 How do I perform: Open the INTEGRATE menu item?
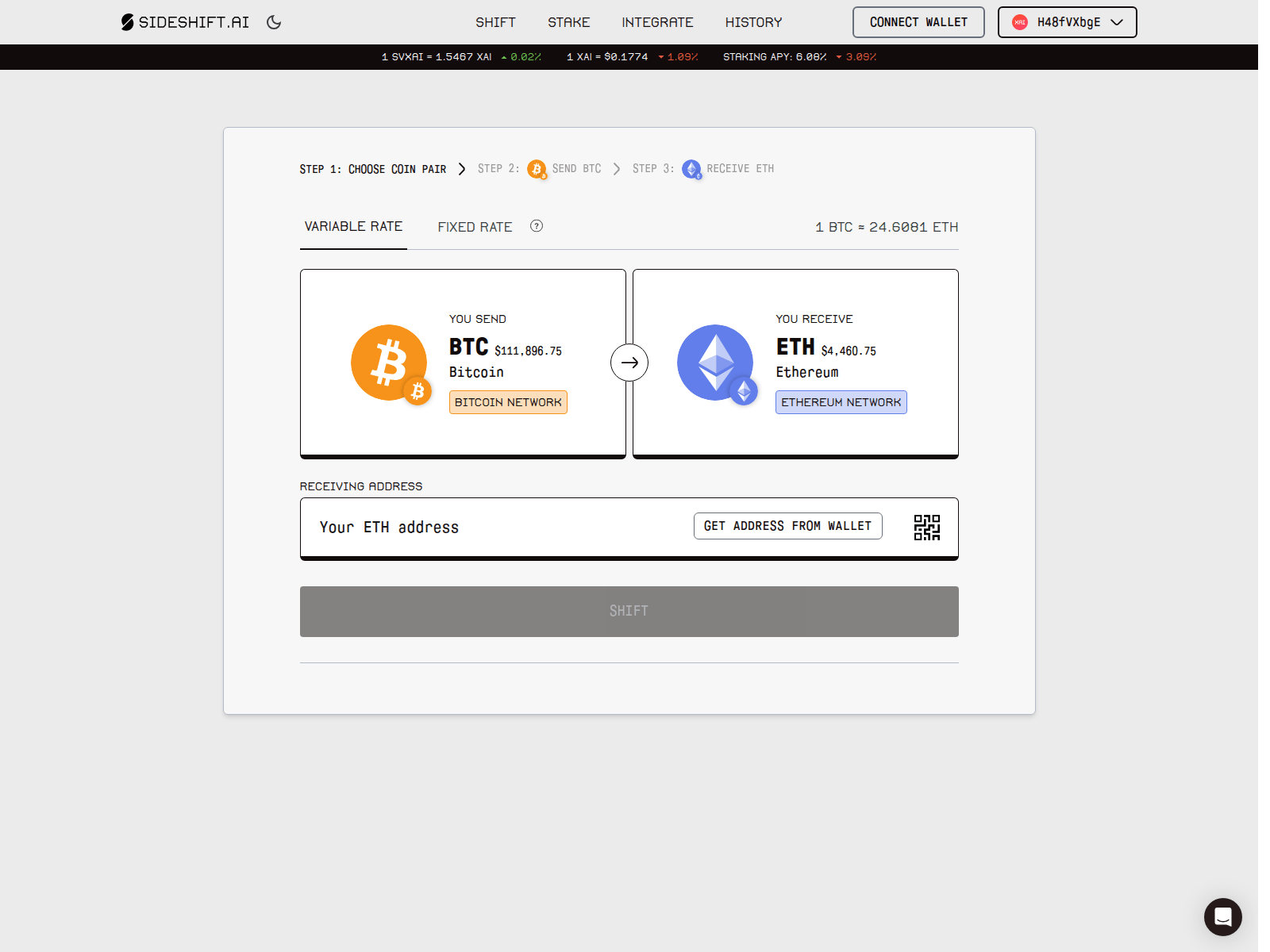click(x=657, y=22)
